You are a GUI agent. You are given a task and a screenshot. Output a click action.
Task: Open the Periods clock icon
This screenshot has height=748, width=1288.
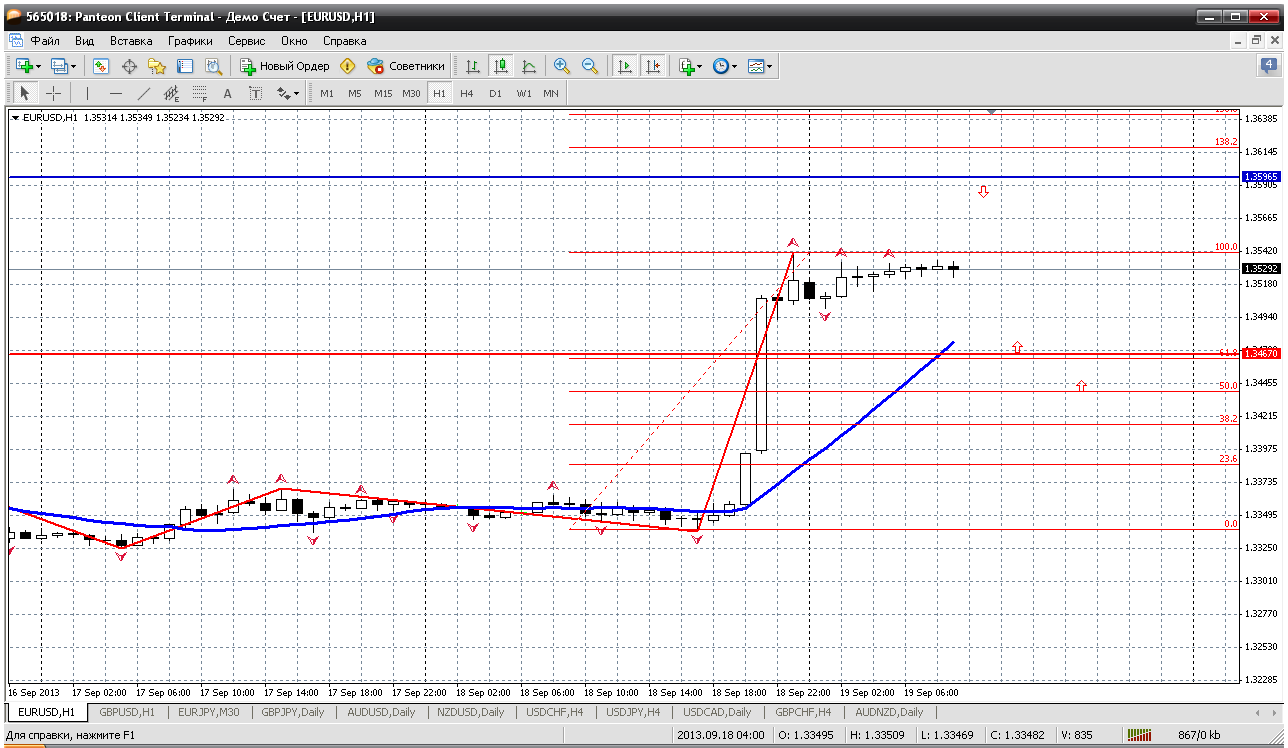720,66
